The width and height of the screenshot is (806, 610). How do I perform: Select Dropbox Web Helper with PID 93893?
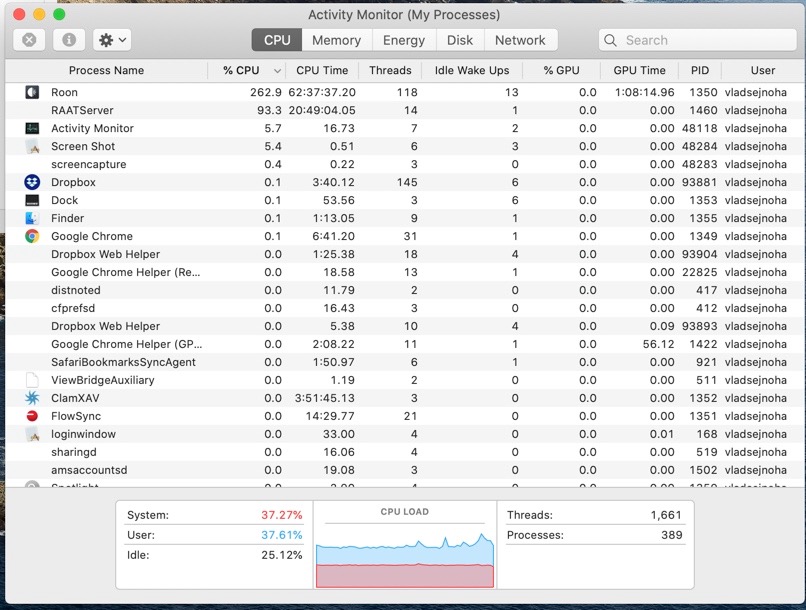(x=405, y=326)
